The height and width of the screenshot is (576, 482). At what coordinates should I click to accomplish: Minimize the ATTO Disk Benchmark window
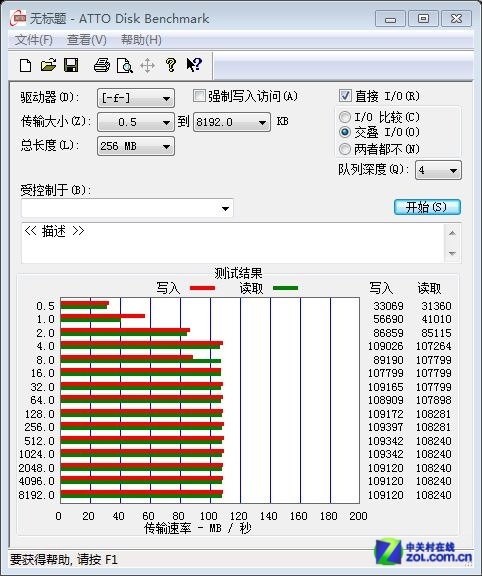coord(390,19)
